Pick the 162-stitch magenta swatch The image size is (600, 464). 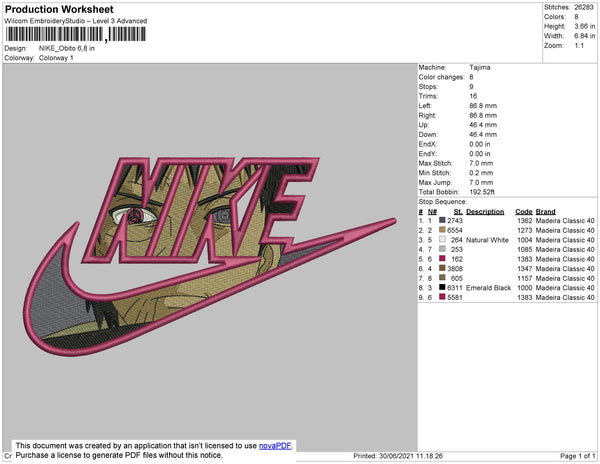tap(442, 259)
